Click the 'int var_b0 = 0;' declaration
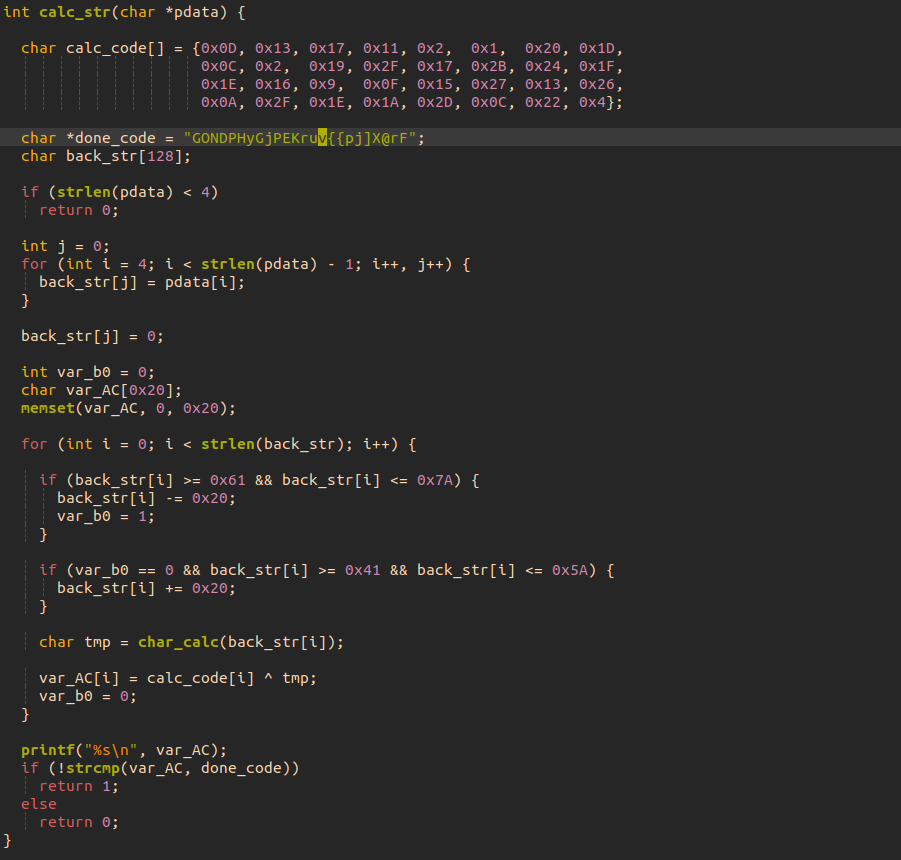This screenshot has width=901, height=860. click(88, 372)
